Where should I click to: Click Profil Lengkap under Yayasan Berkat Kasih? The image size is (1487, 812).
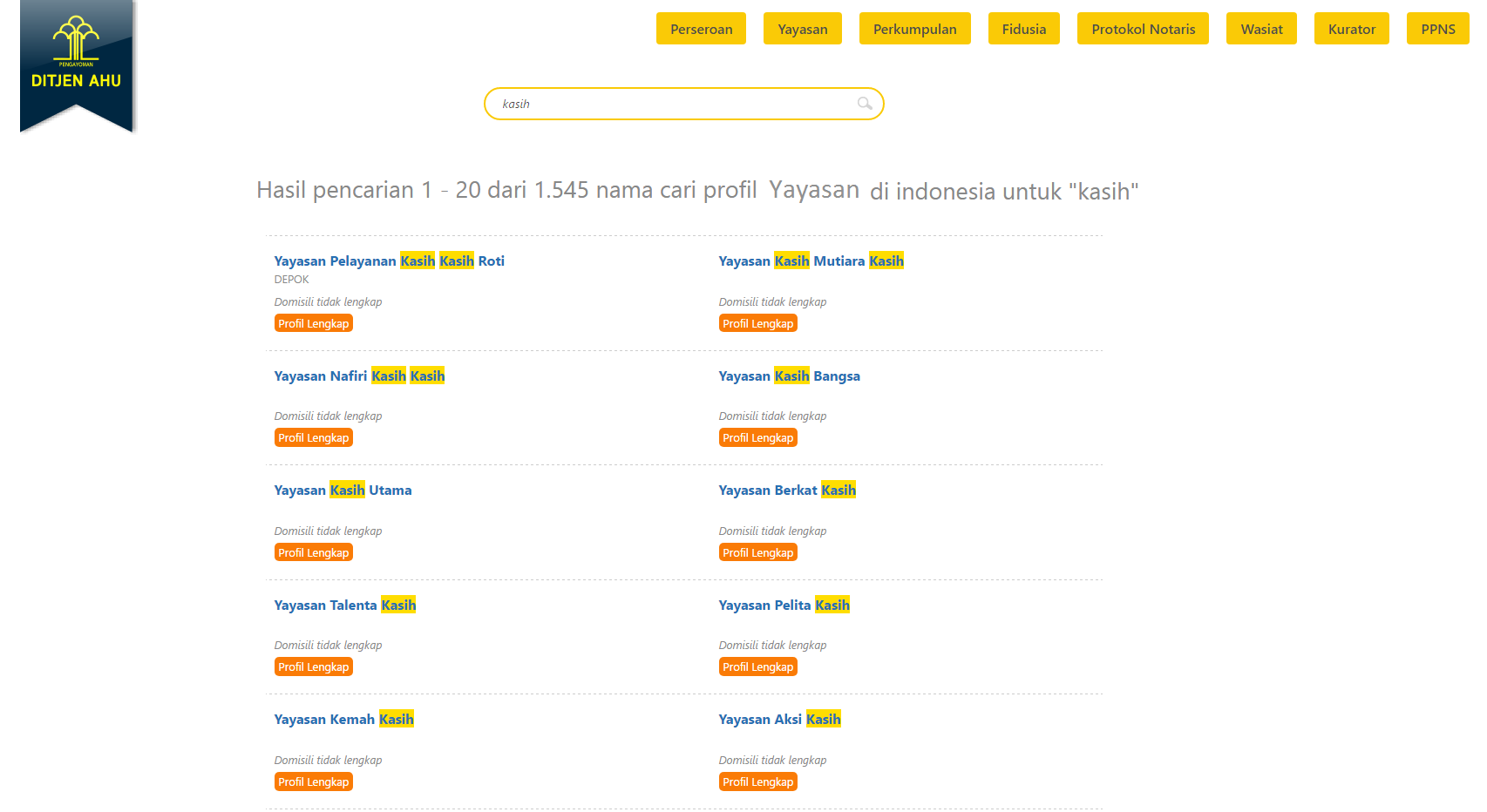[757, 552]
